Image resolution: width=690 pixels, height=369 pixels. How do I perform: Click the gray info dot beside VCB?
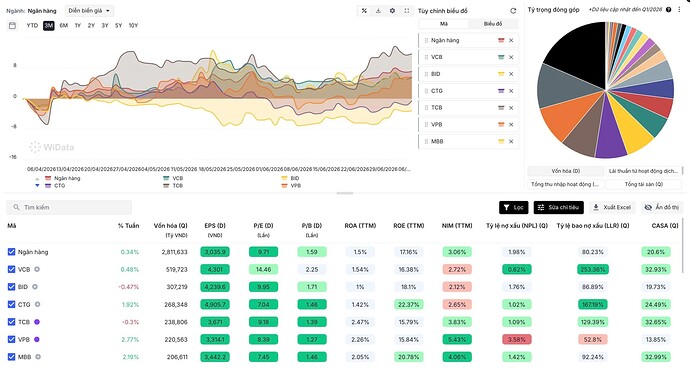pos(37,269)
